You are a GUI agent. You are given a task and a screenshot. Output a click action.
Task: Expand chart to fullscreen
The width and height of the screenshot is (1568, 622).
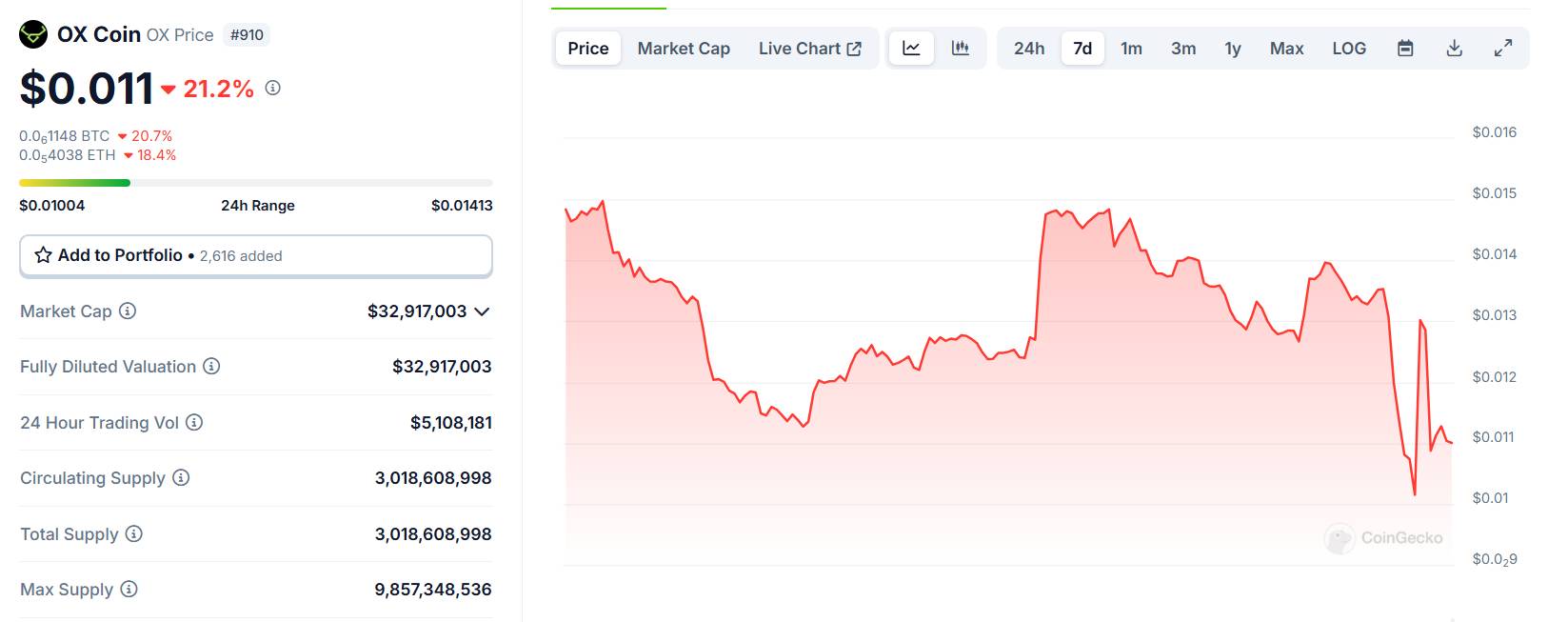(1503, 49)
